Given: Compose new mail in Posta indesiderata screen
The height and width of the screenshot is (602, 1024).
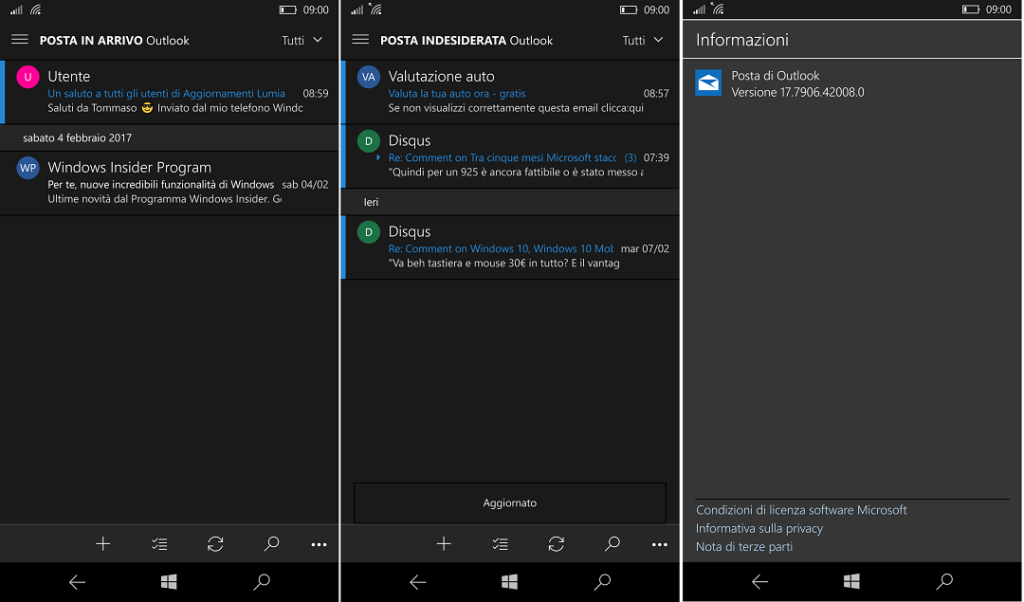Looking at the screenshot, I should coord(443,543).
